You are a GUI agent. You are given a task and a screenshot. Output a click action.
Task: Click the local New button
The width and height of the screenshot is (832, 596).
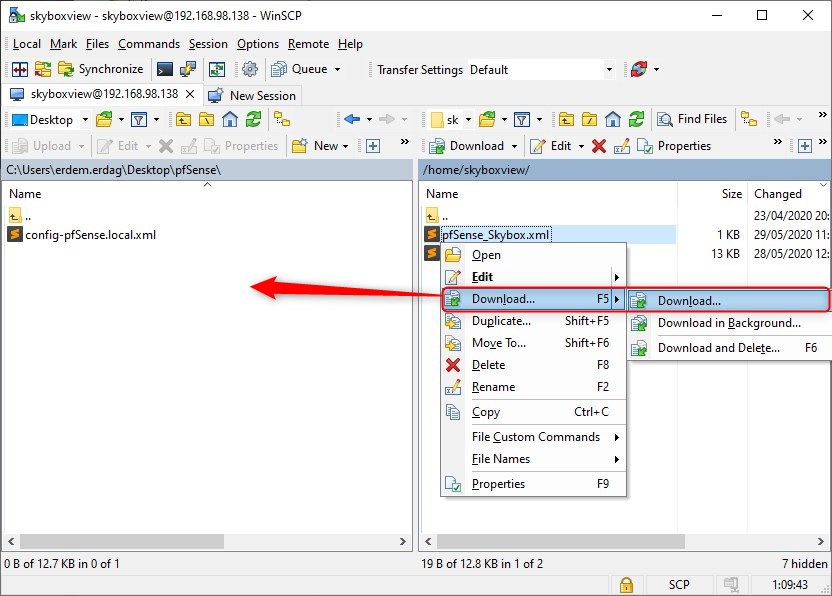[x=315, y=146]
